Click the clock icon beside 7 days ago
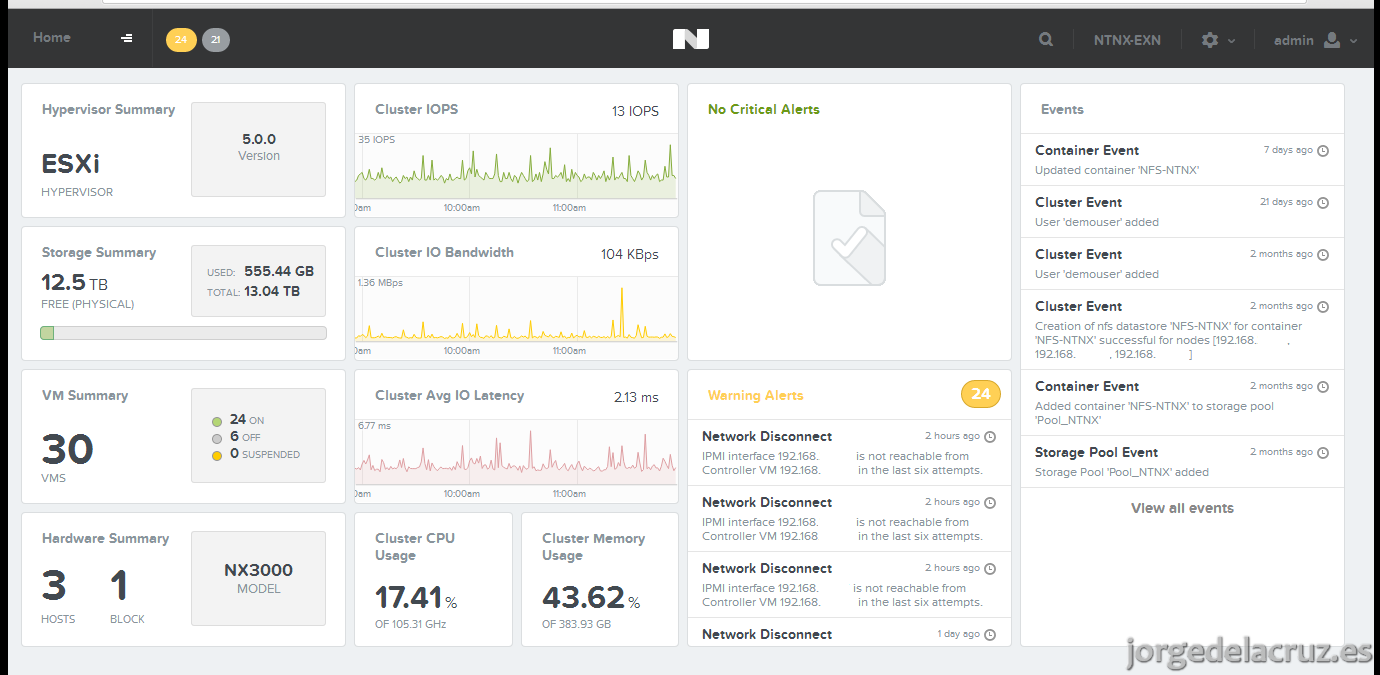1380x675 pixels. (x=1323, y=151)
